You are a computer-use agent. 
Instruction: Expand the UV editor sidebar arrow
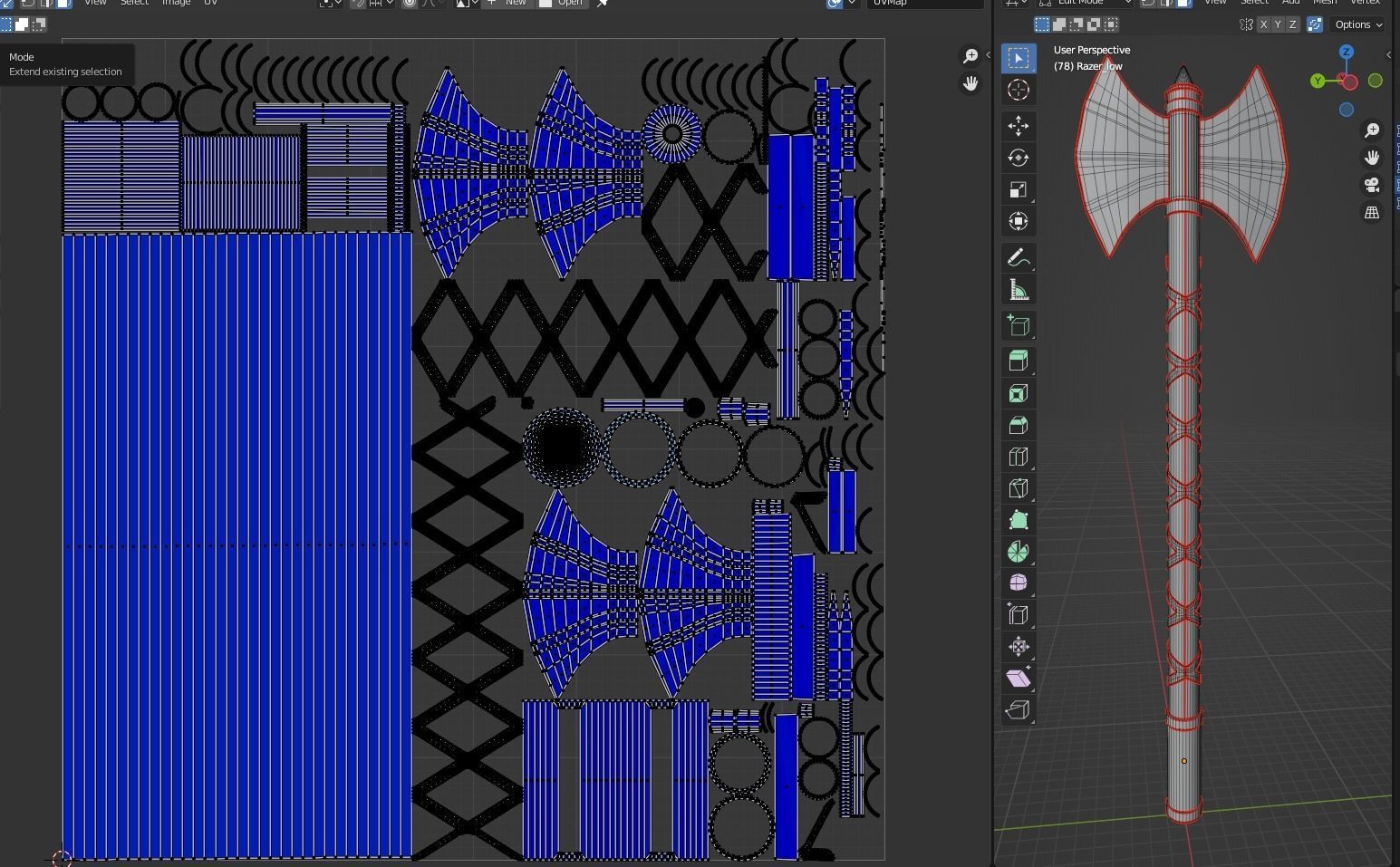click(x=988, y=55)
